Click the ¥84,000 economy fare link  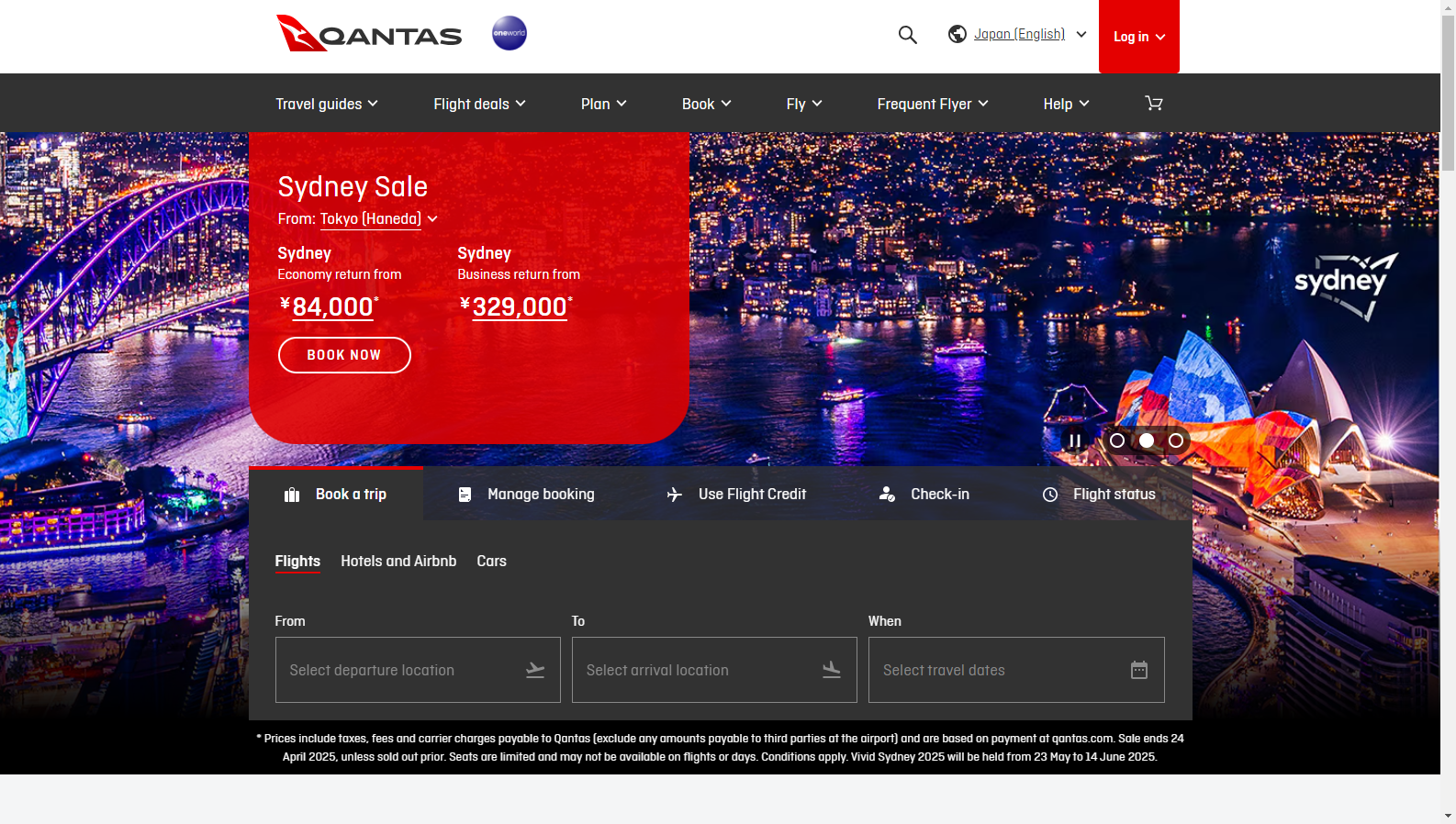tap(332, 306)
